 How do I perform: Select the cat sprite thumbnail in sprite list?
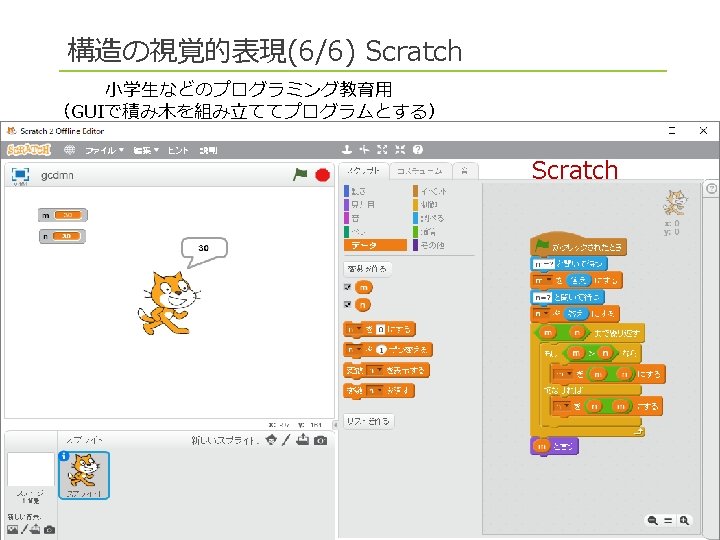coord(84,475)
